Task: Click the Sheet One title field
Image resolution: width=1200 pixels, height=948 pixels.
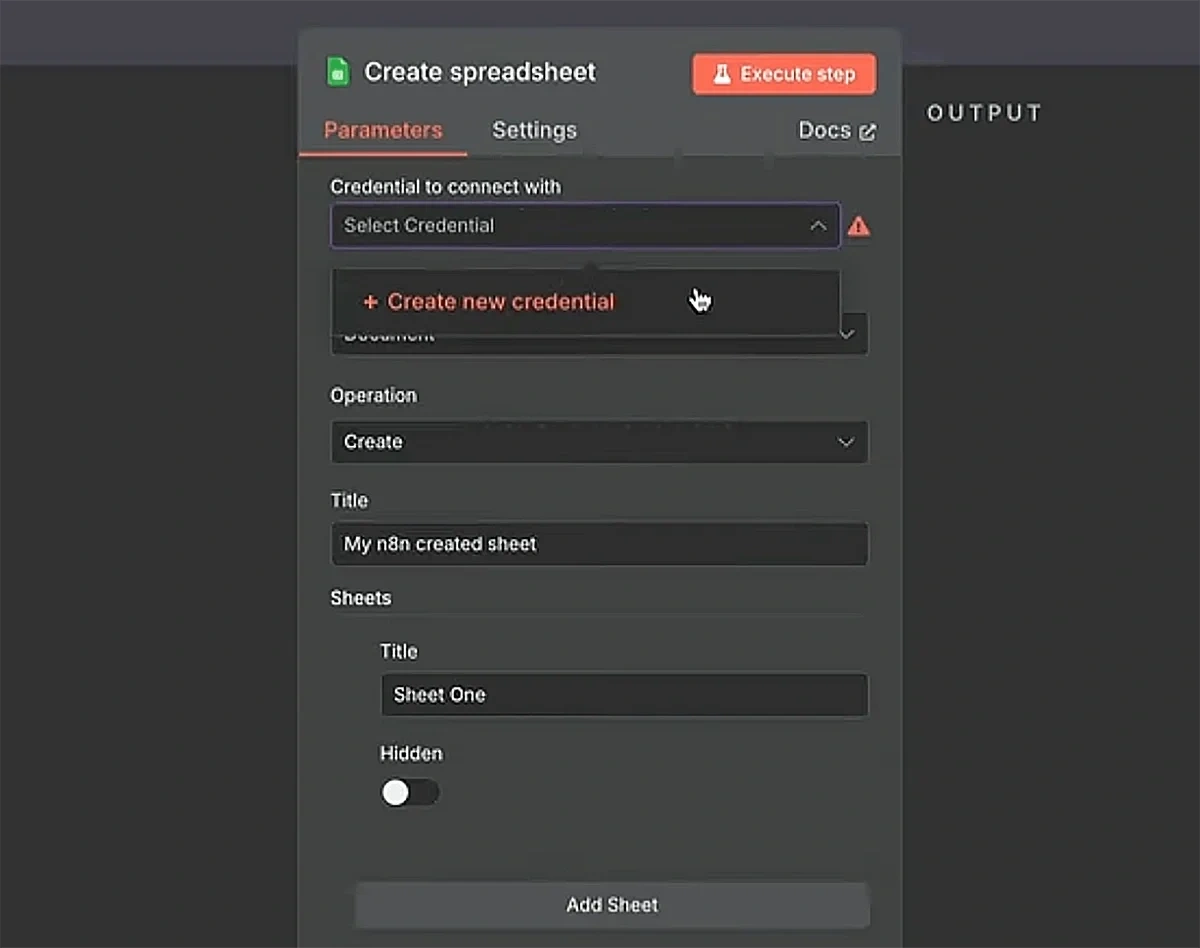Action: (x=624, y=694)
